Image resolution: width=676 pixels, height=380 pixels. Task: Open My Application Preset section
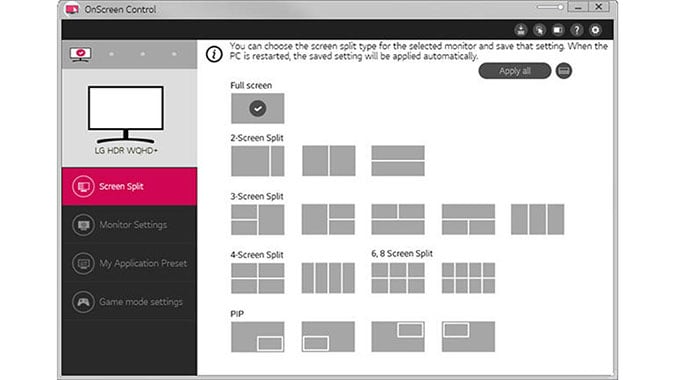coord(129,263)
